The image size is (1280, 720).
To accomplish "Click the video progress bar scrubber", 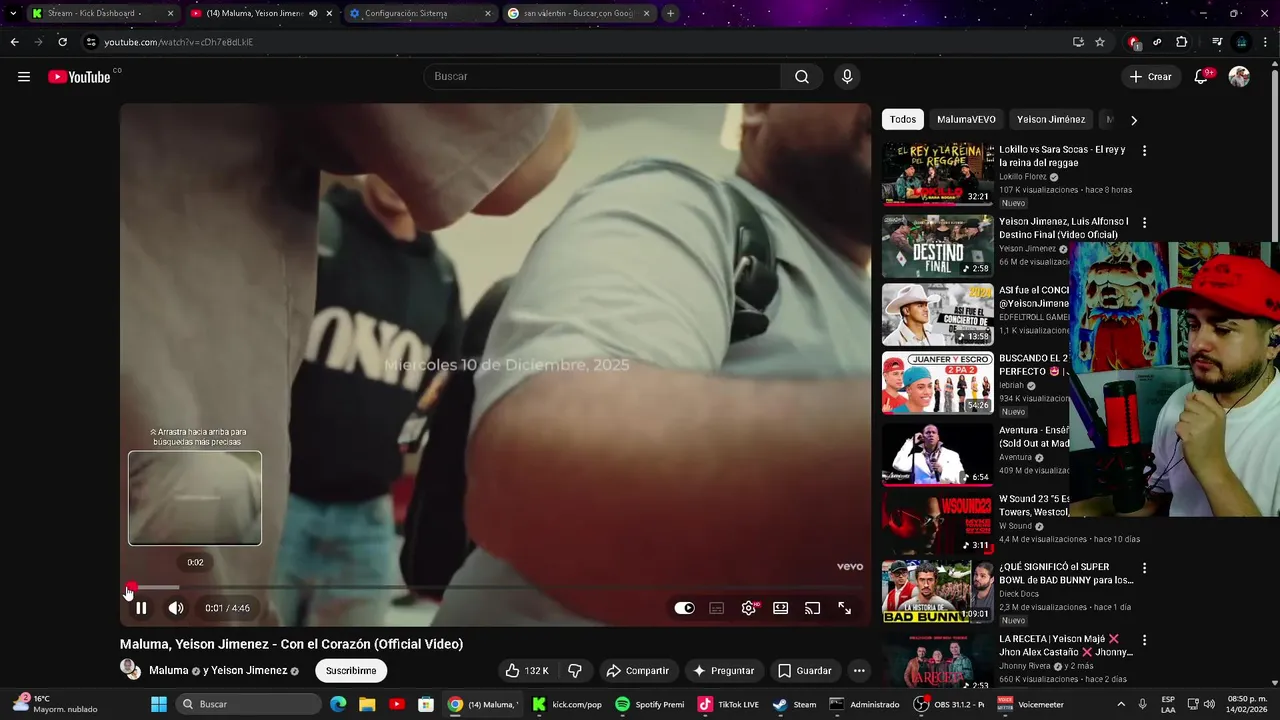I will pyautogui.click(x=131, y=587).
